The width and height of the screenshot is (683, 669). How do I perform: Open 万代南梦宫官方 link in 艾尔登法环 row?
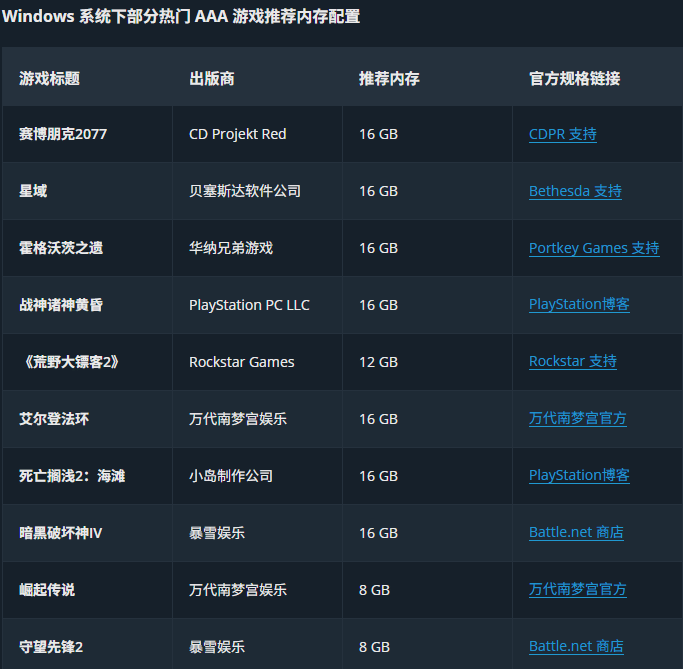point(578,419)
